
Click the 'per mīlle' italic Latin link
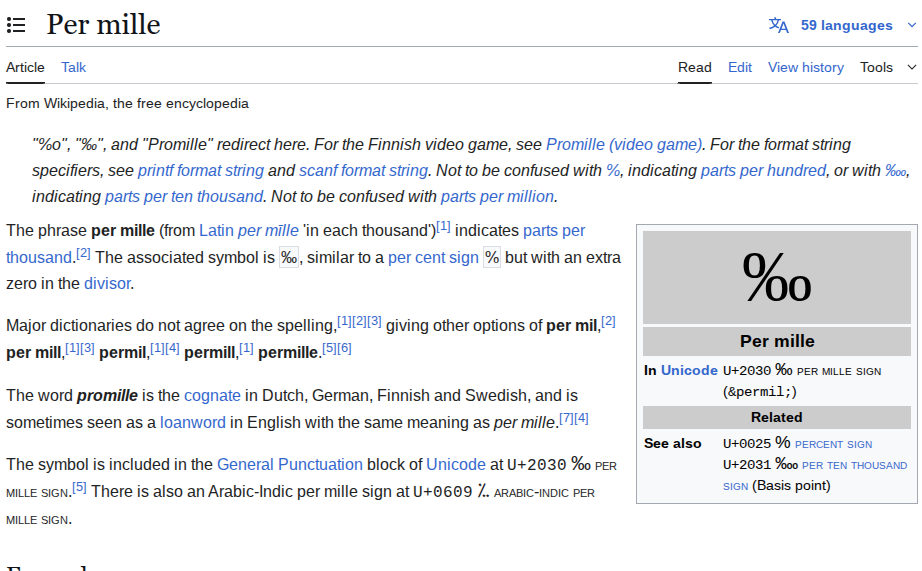pyautogui.click(x=268, y=231)
